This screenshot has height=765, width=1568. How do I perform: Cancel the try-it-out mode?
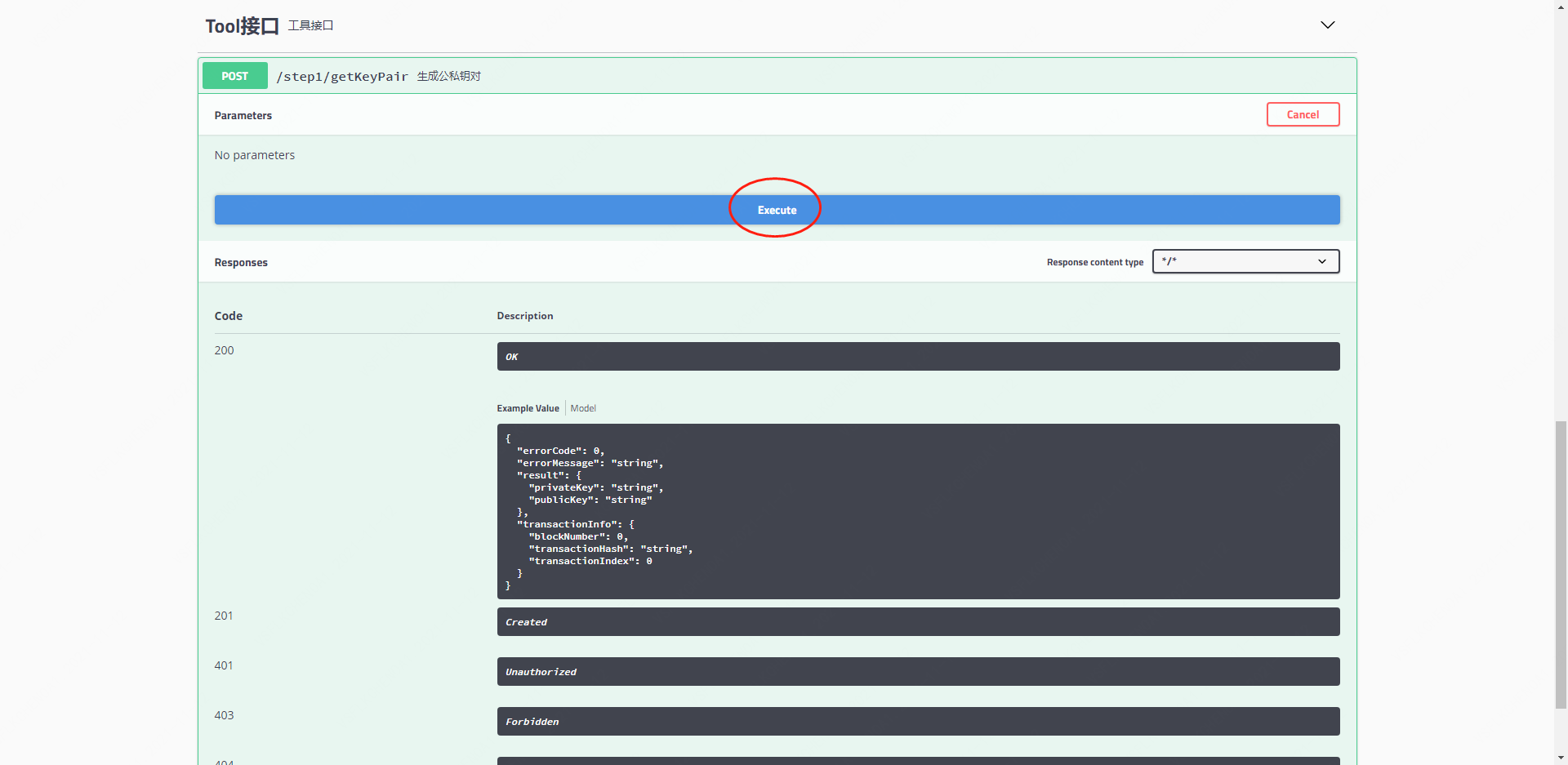tap(1303, 114)
